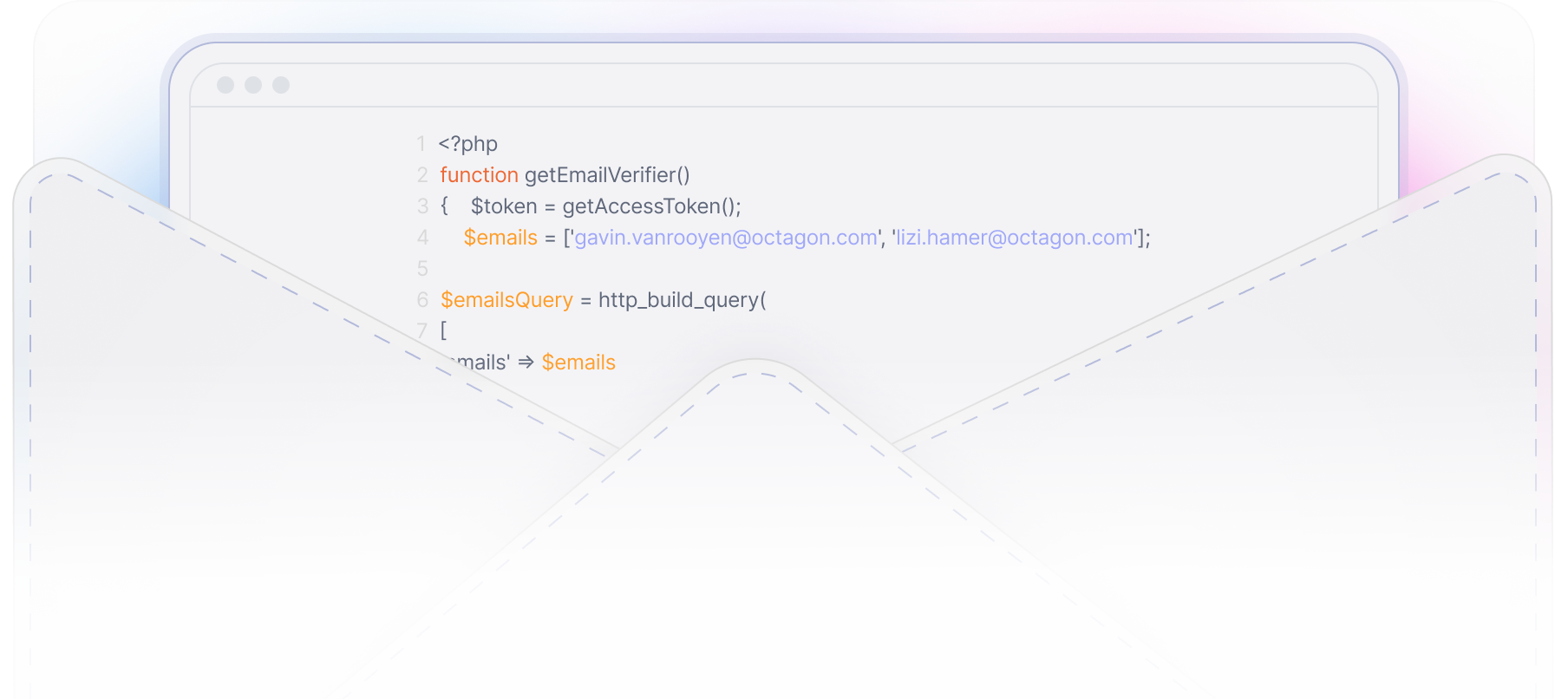Select line number 6 in the gutter
Image resolution: width=1568 pixels, height=699 pixels.
pos(422,300)
